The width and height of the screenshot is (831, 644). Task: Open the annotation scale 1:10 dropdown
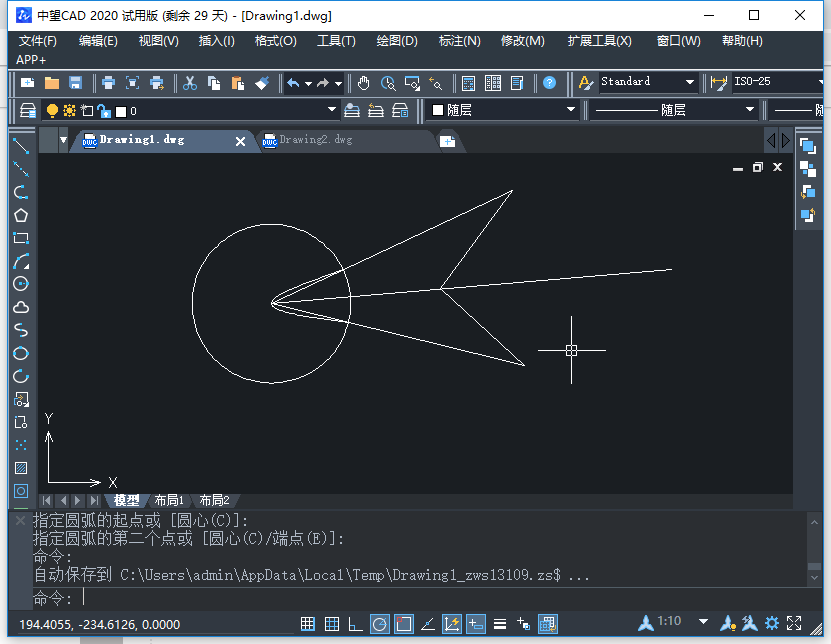point(703,623)
